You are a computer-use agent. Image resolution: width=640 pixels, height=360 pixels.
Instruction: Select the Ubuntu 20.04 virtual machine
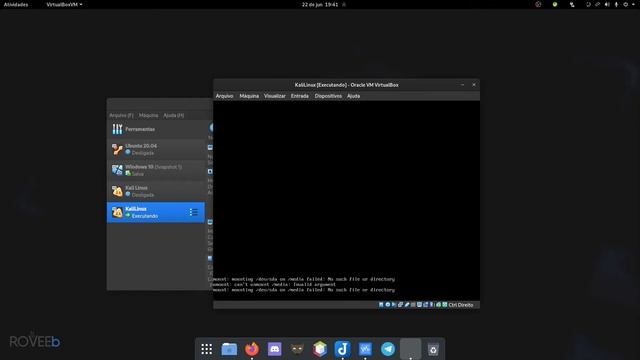[x=156, y=149]
